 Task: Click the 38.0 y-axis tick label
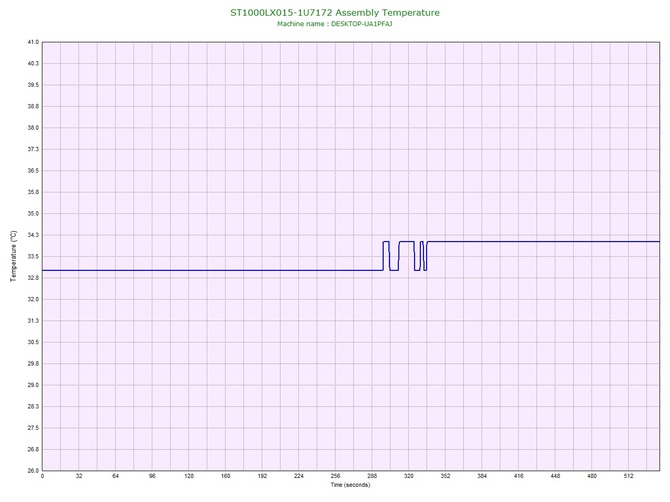[33, 128]
